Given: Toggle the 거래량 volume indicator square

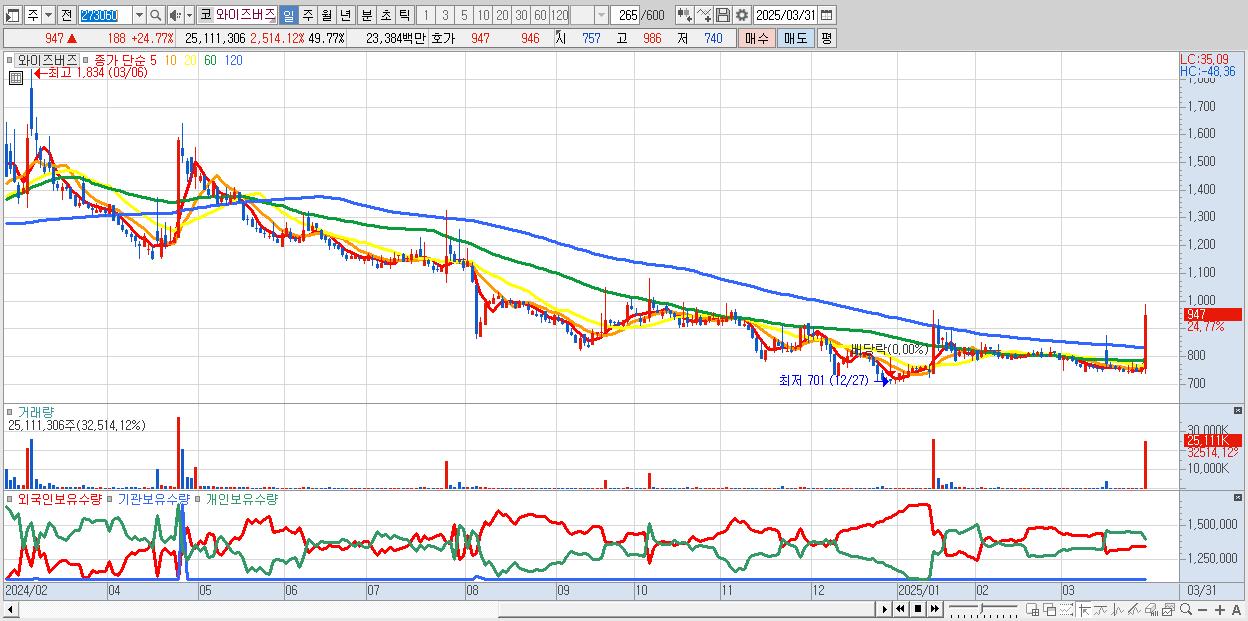Looking at the screenshot, I should tap(11, 412).
